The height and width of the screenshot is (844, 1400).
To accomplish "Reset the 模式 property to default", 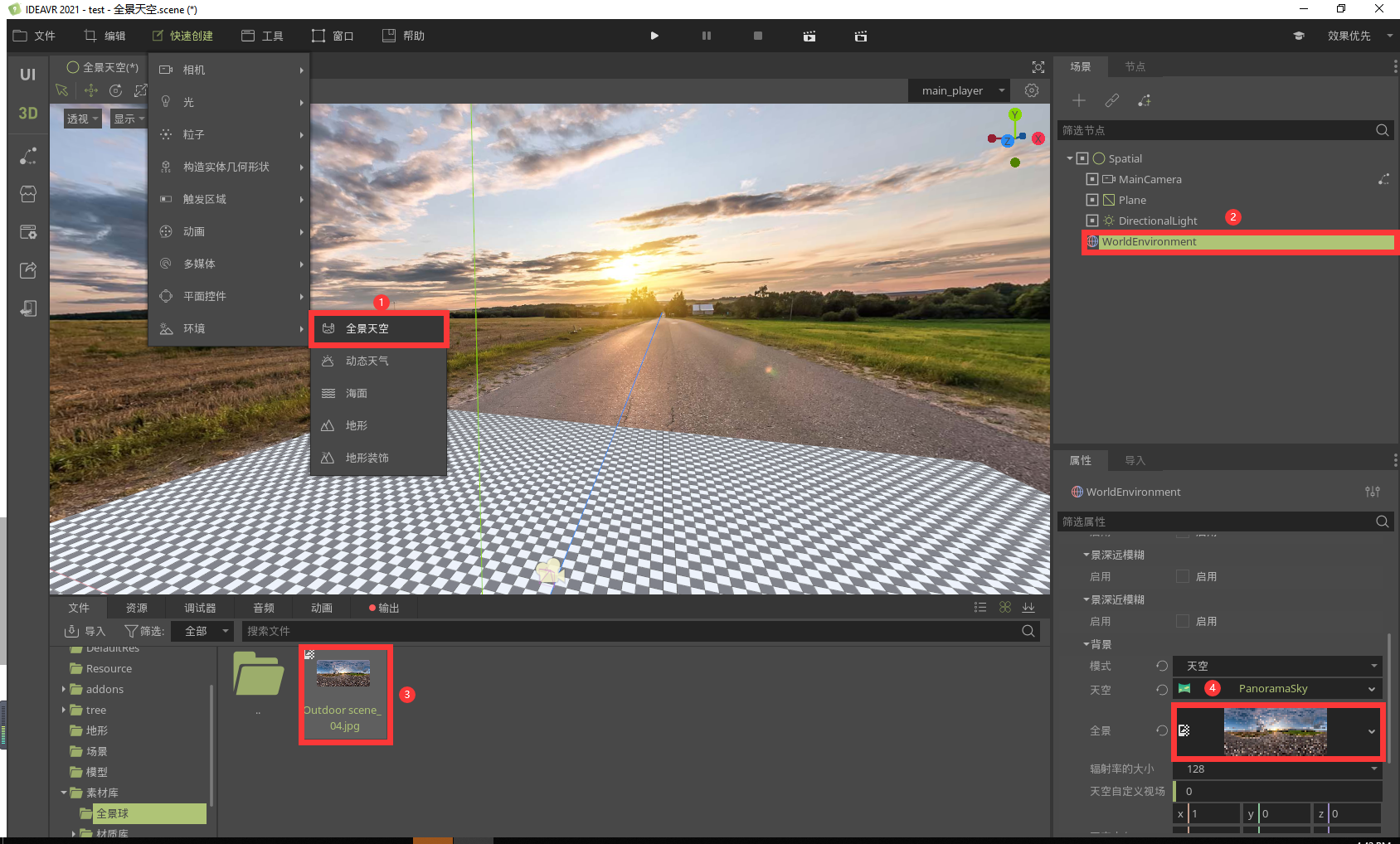I will pos(1162,666).
